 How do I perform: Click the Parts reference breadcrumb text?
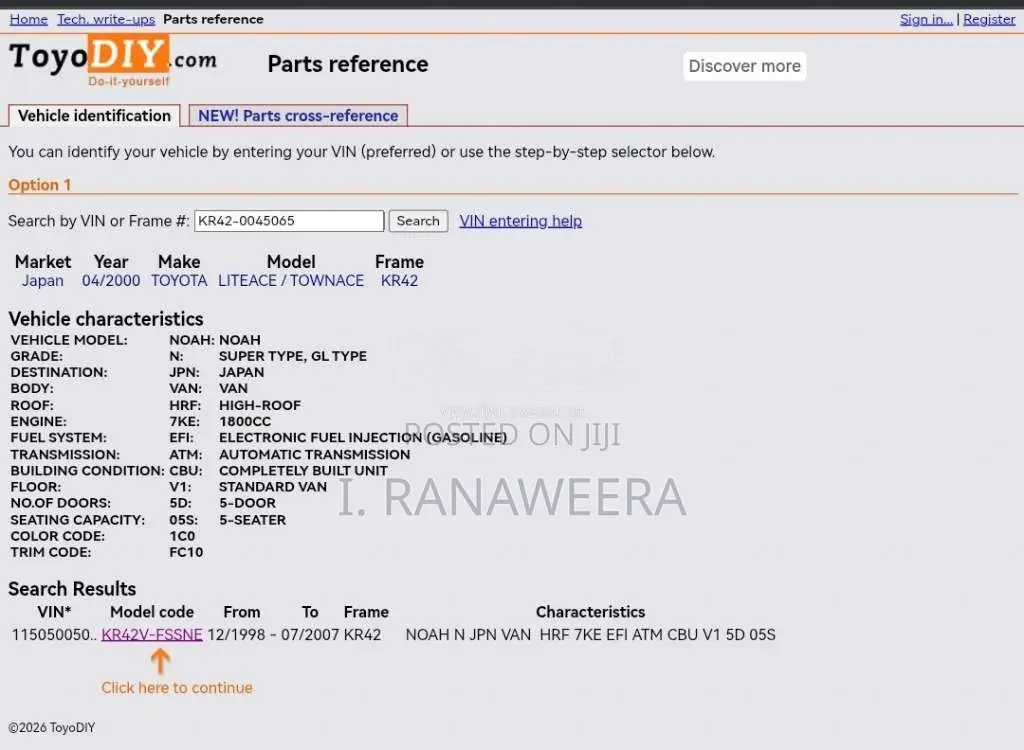(x=213, y=19)
